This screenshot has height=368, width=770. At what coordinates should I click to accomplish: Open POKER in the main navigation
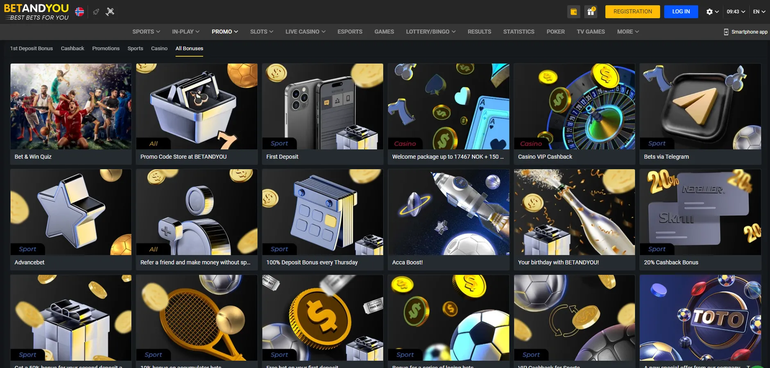[555, 31]
